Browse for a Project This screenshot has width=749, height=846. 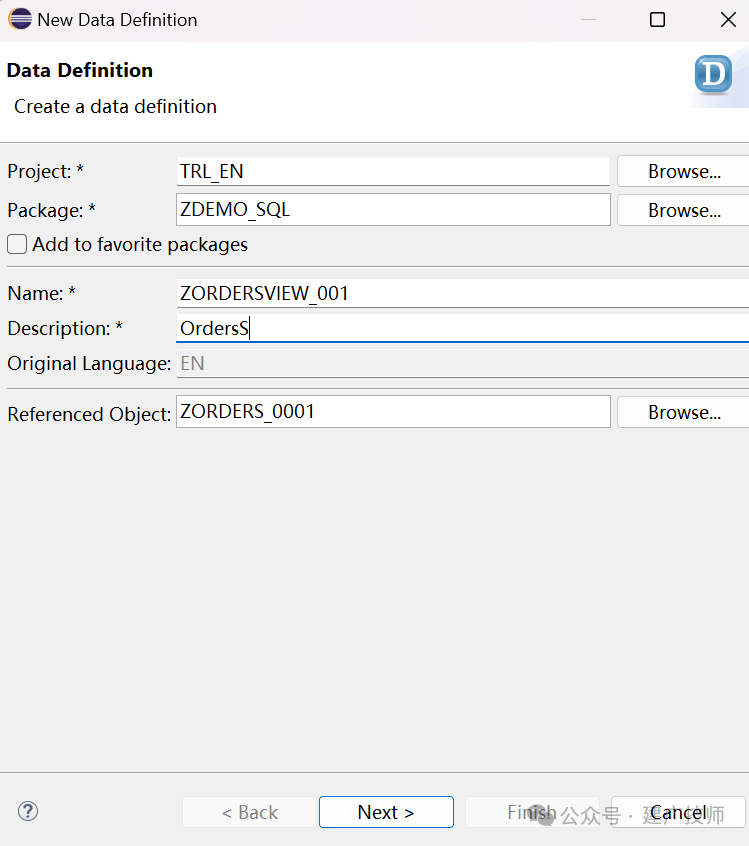click(684, 172)
